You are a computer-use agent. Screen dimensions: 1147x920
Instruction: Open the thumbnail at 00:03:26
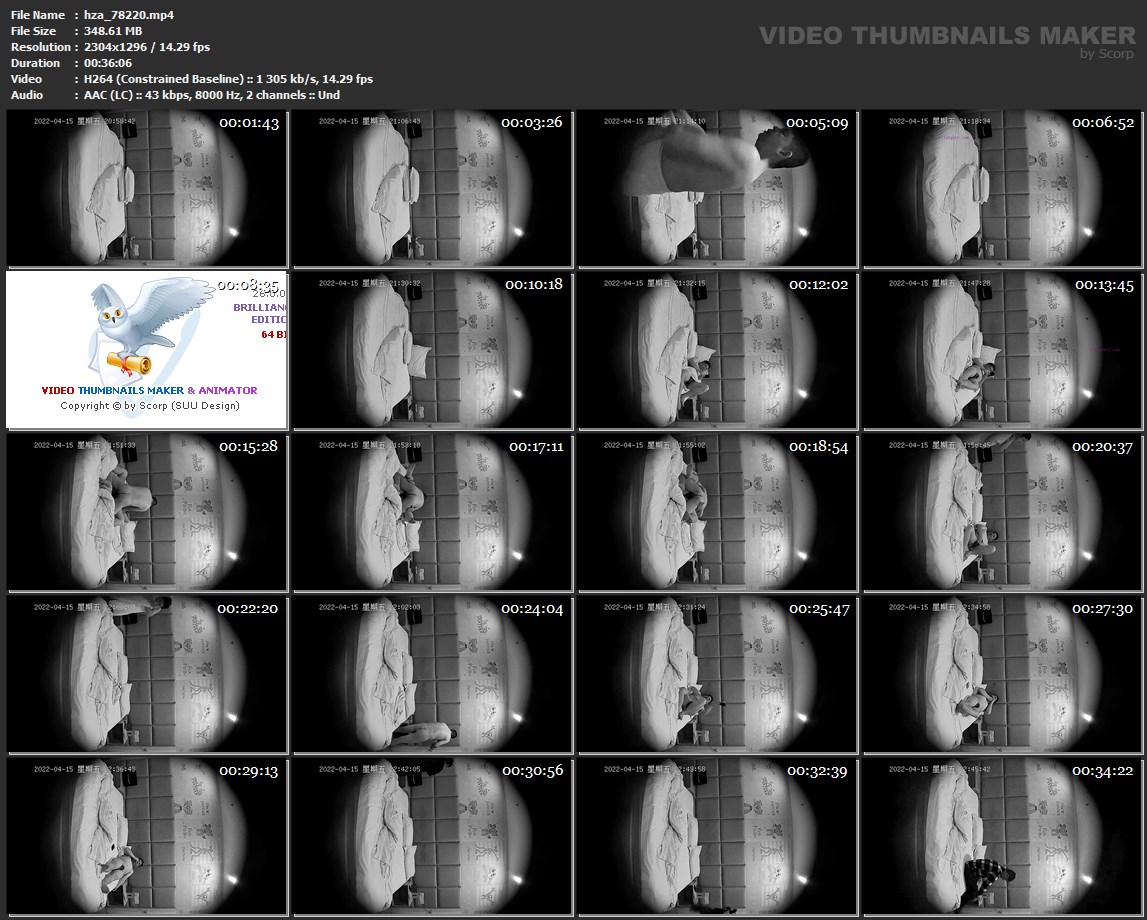432,188
